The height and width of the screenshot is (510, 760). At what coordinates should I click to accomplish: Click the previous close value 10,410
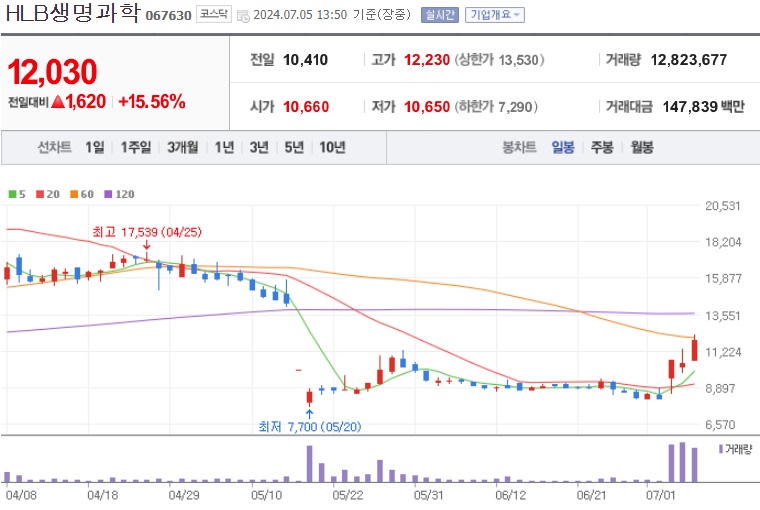305,60
